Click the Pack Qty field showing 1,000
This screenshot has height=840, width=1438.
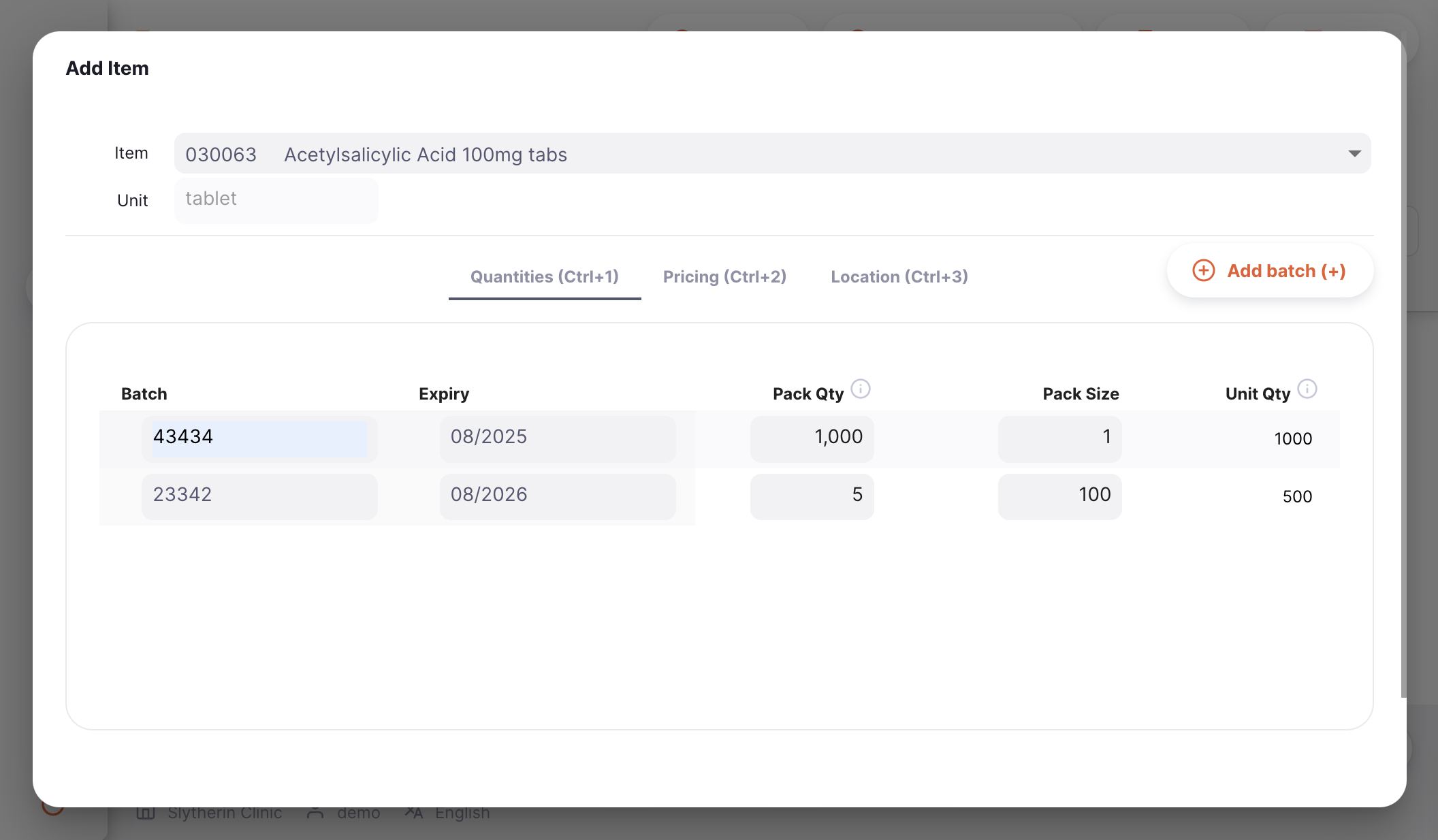point(812,439)
